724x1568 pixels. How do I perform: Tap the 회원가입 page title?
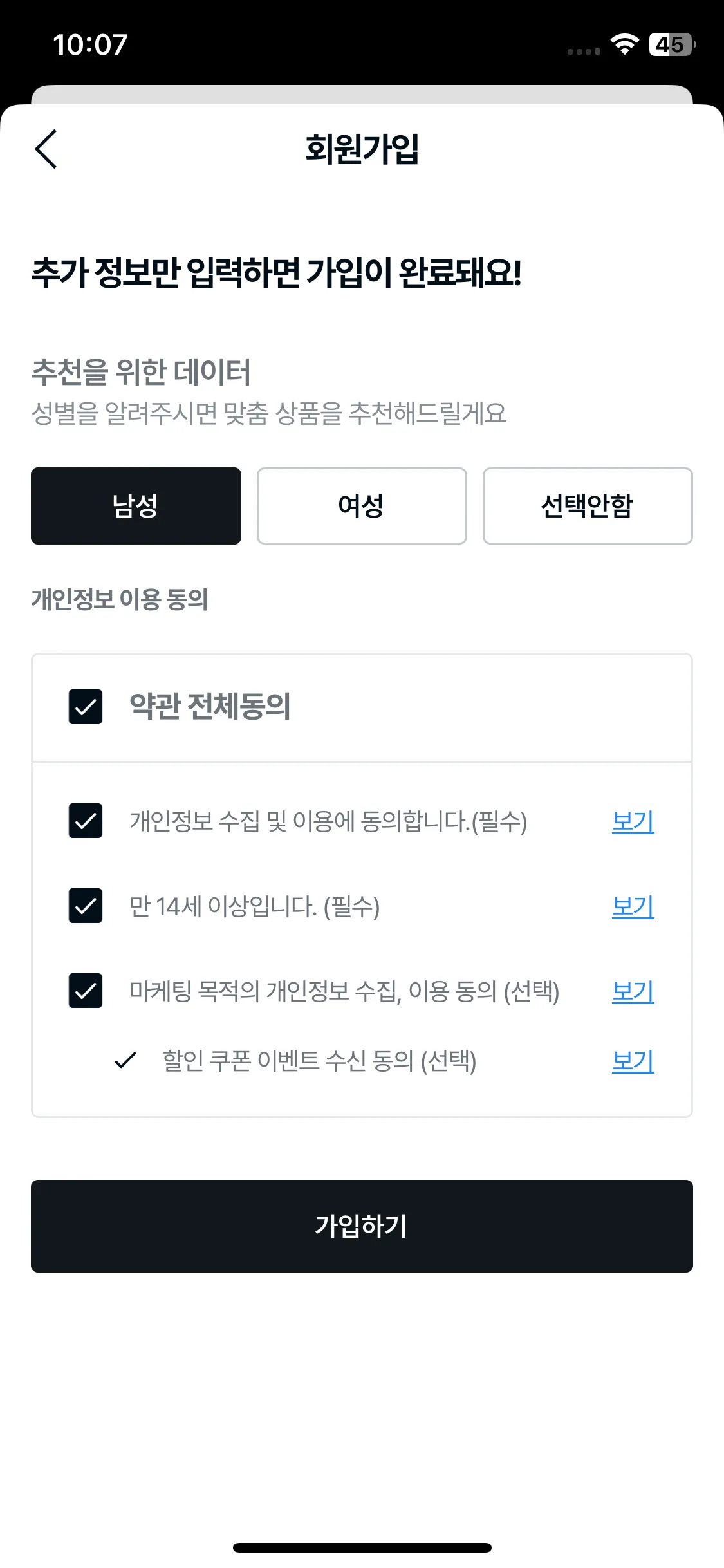(x=362, y=149)
